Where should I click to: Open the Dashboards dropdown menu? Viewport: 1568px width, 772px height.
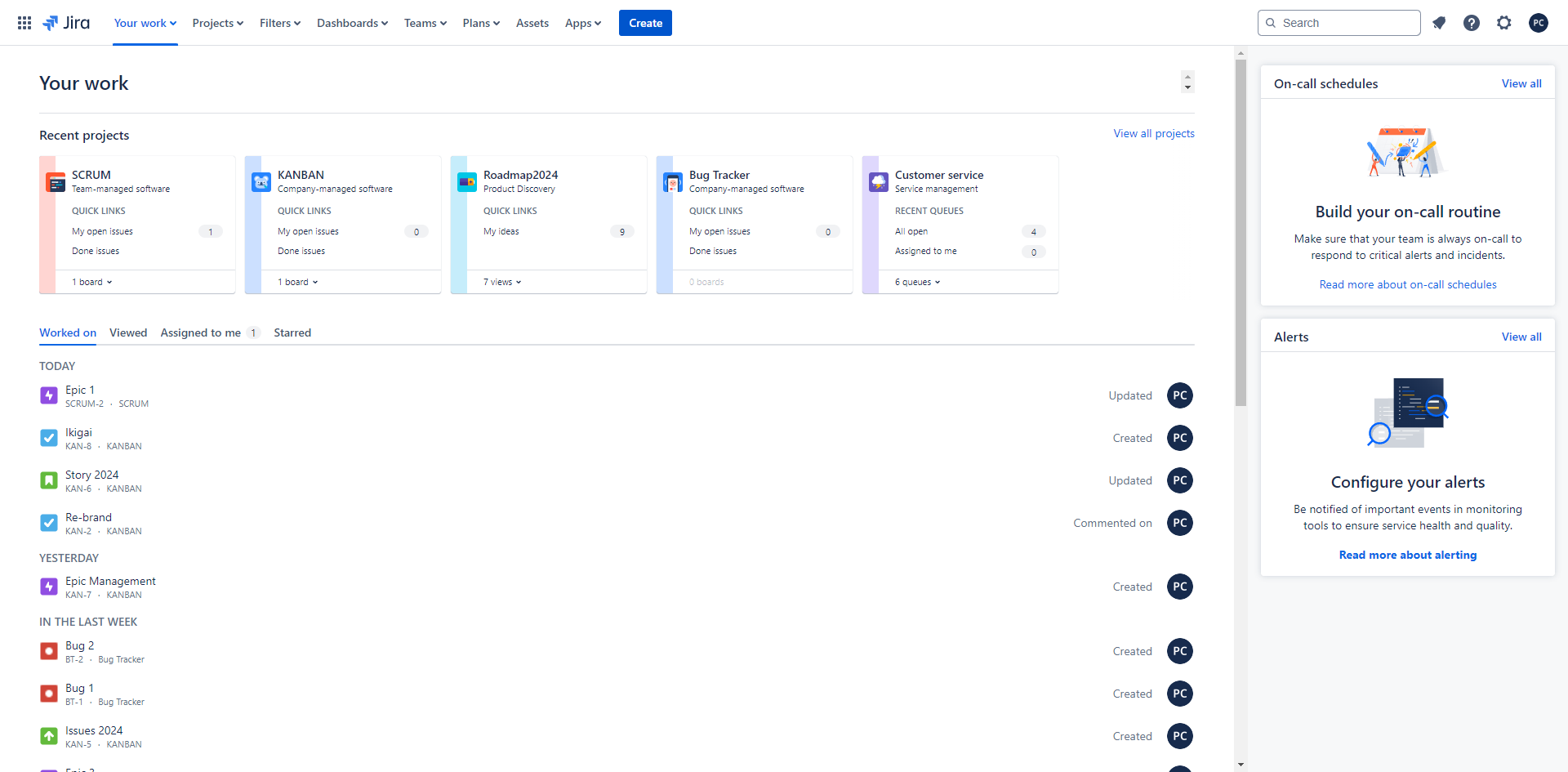tap(352, 23)
